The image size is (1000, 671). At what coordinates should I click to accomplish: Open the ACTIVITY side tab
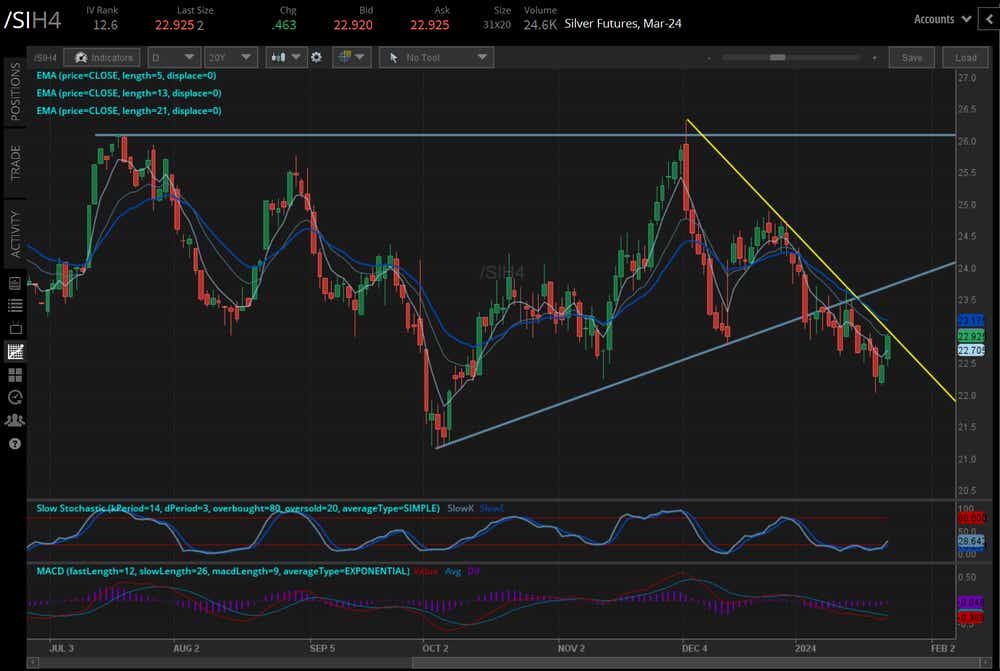[x=15, y=233]
